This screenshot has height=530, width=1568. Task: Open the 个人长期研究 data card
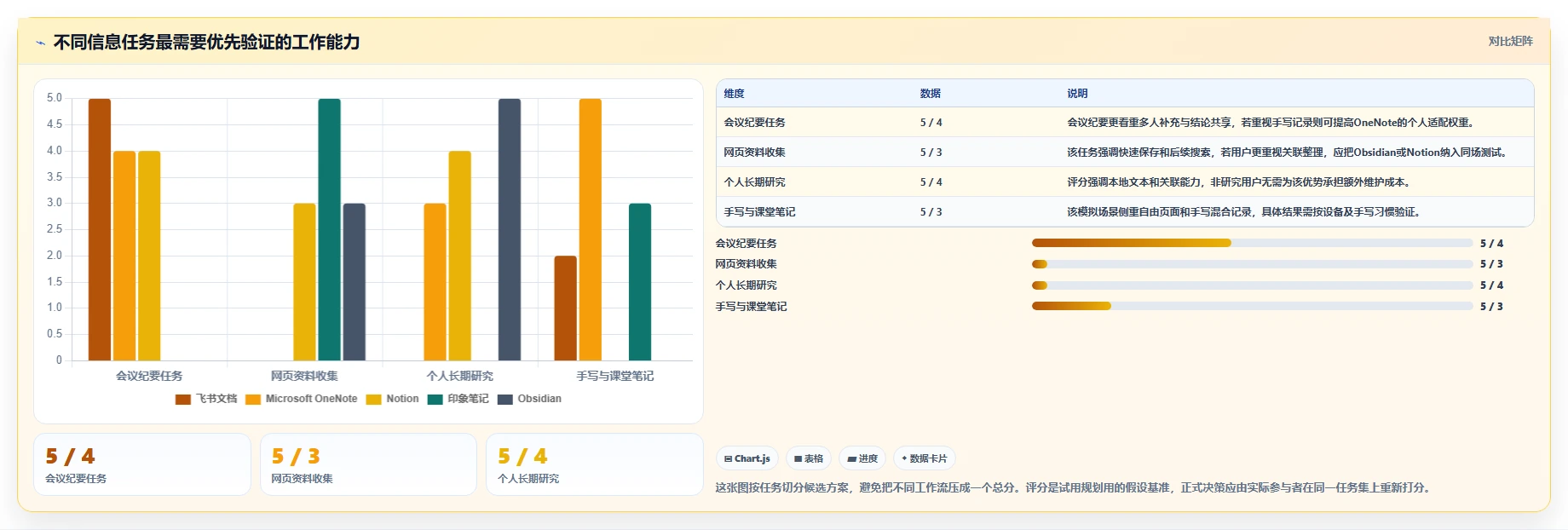595,464
